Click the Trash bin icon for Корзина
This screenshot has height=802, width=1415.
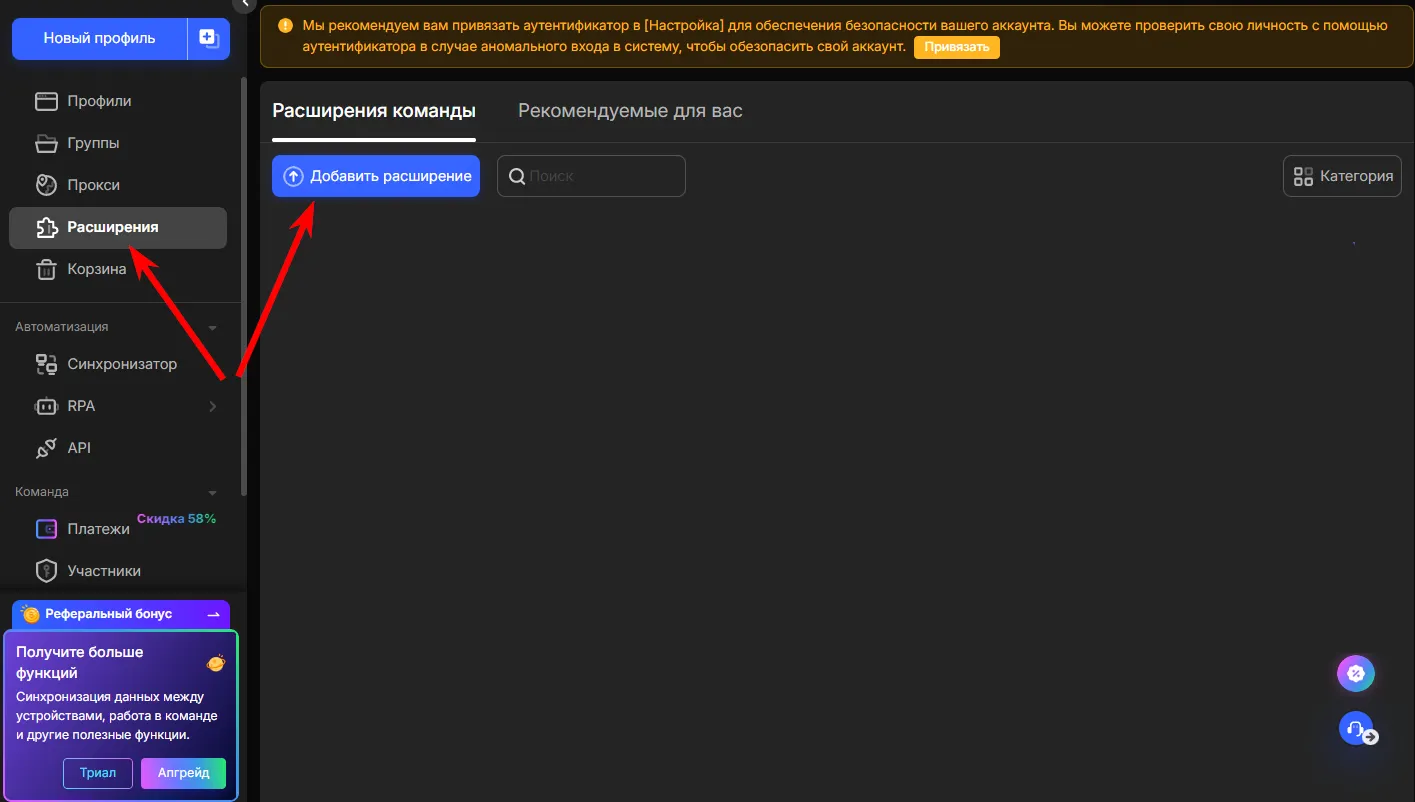pyautogui.click(x=46, y=269)
